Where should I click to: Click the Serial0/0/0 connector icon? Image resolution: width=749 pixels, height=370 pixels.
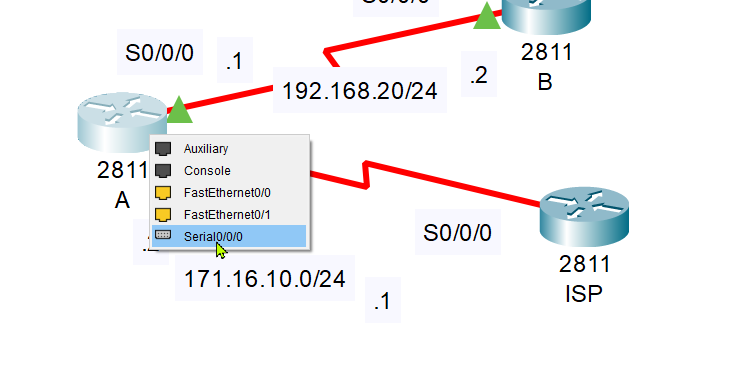(x=163, y=235)
